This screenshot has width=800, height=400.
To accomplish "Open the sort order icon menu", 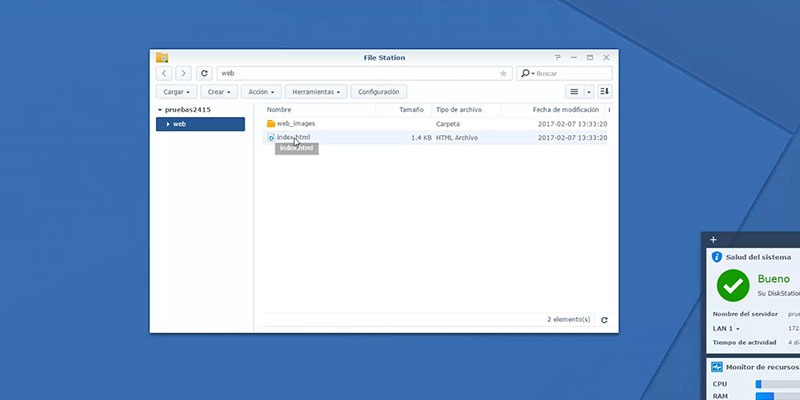I will point(605,92).
